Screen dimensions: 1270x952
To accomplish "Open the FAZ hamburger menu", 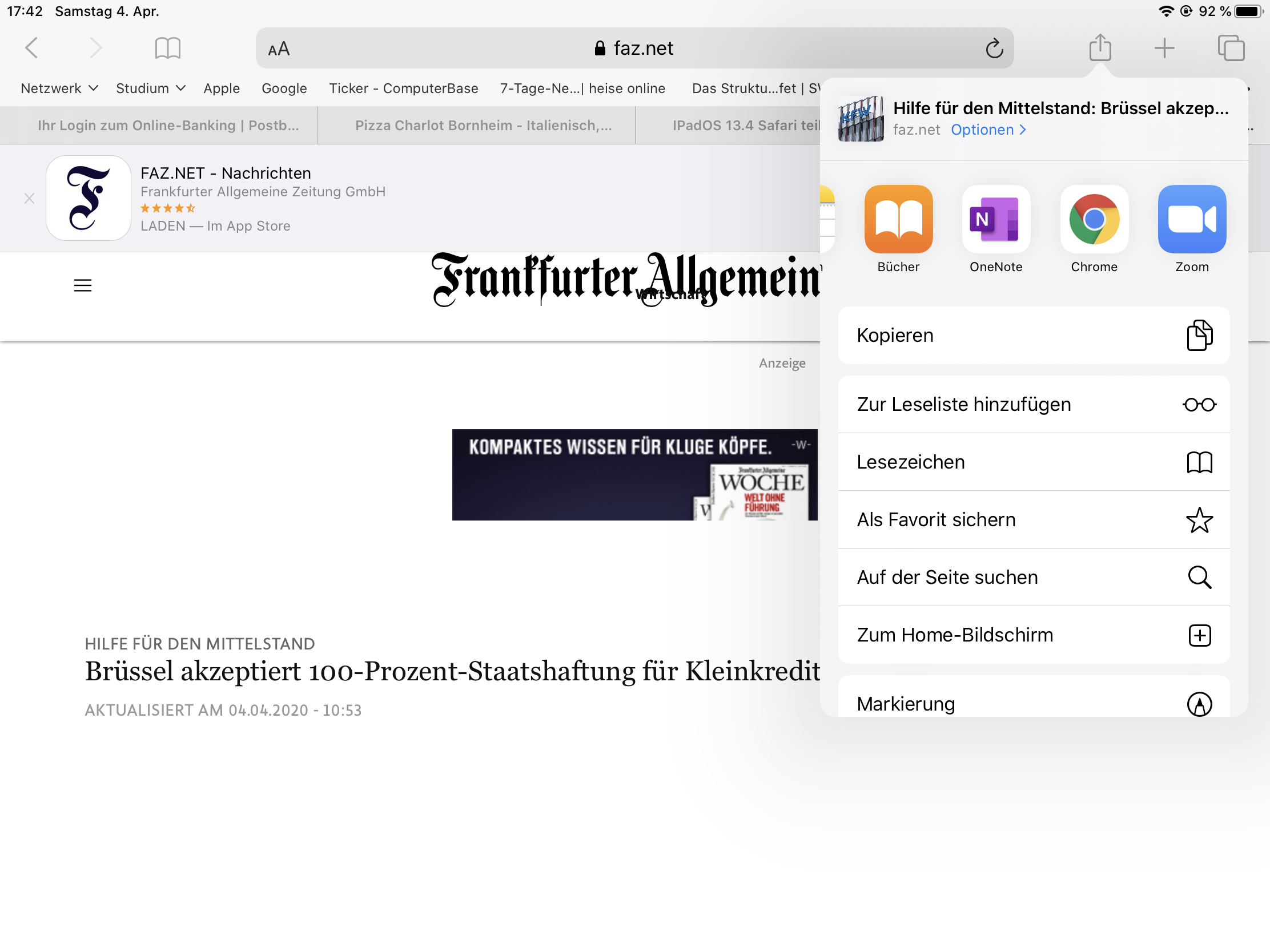I will click(x=83, y=285).
